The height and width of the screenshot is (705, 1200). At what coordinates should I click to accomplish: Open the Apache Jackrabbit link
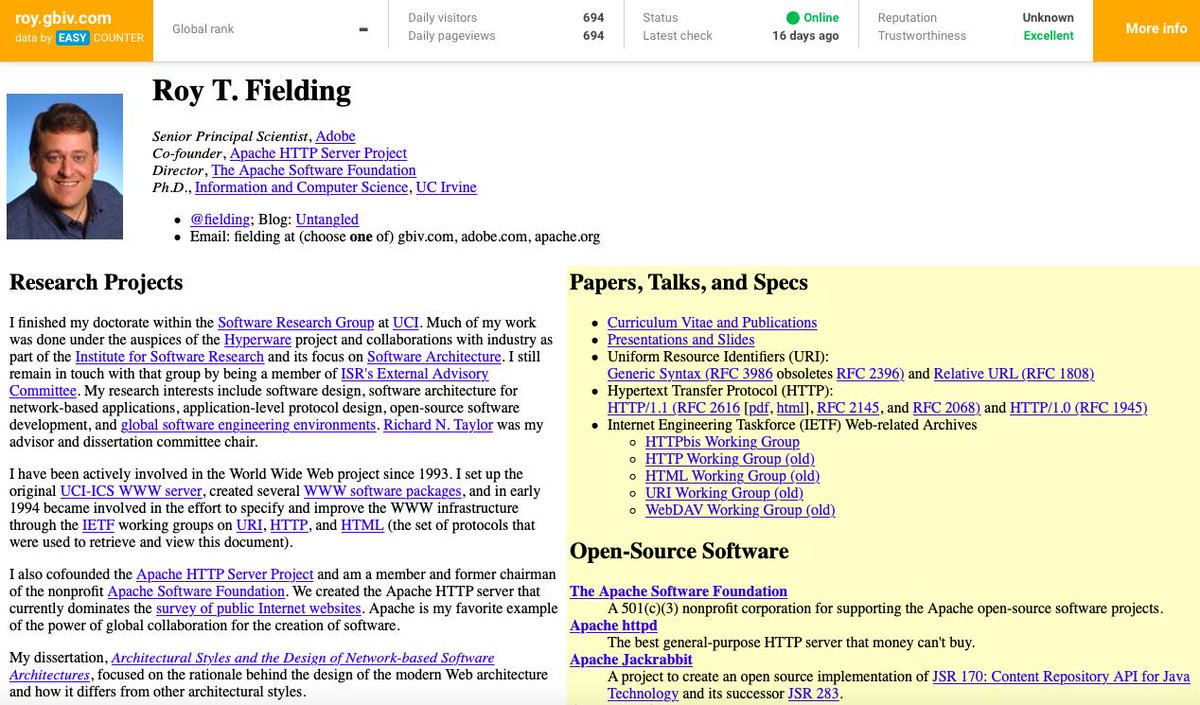[631, 660]
